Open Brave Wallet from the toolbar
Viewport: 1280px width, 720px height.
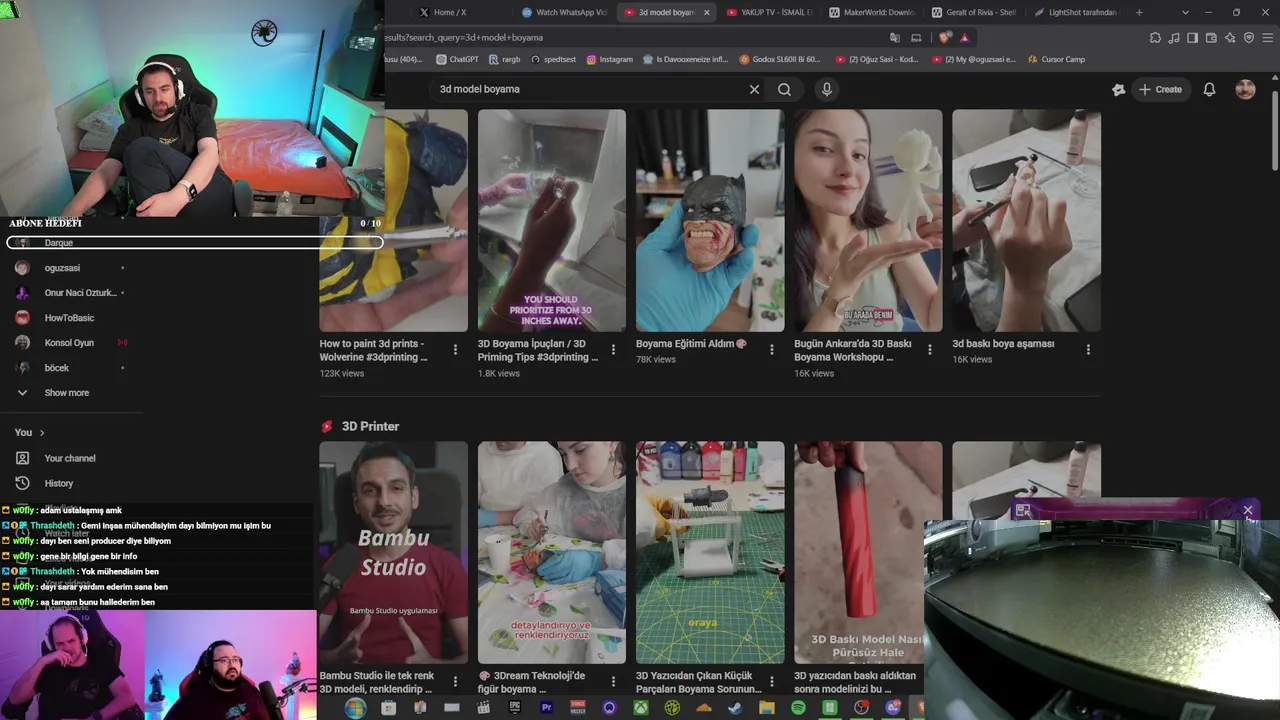[1211, 38]
